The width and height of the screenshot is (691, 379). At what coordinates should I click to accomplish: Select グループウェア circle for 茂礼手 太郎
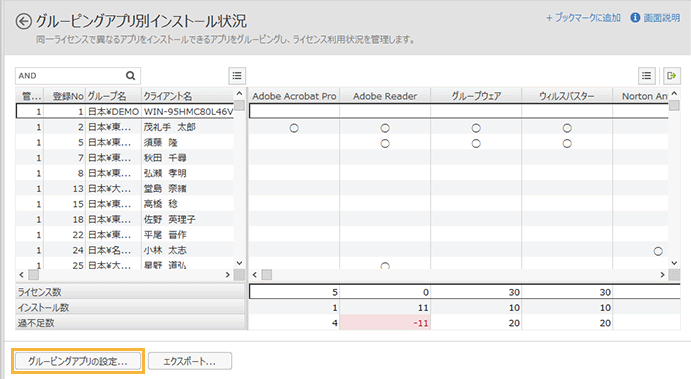click(476, 128)
